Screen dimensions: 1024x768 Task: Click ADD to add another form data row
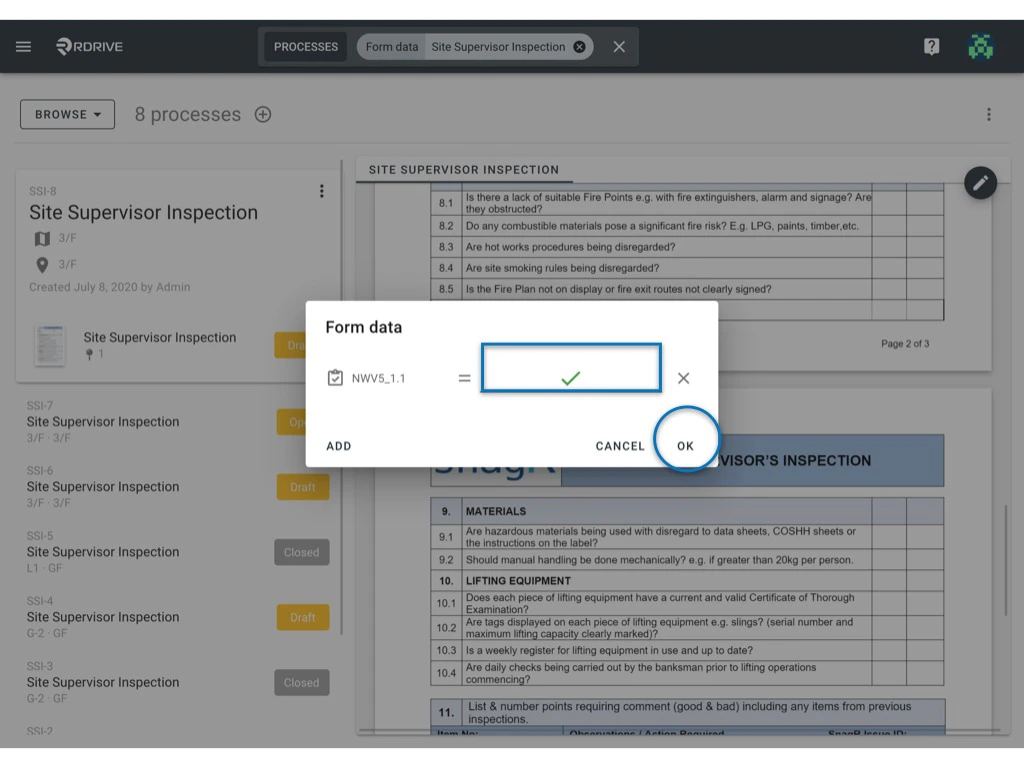tap(338, 446)
